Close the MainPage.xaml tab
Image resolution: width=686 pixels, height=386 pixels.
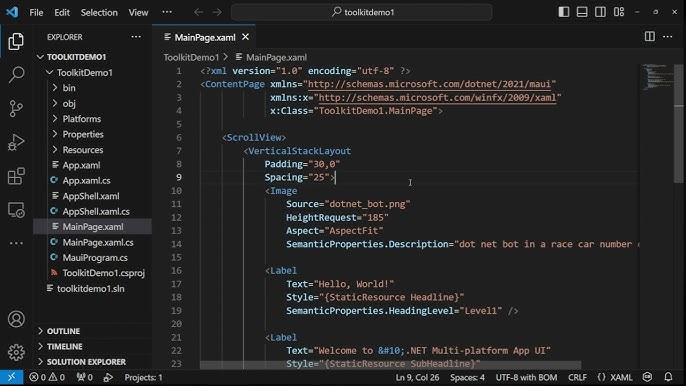point(245,37)
